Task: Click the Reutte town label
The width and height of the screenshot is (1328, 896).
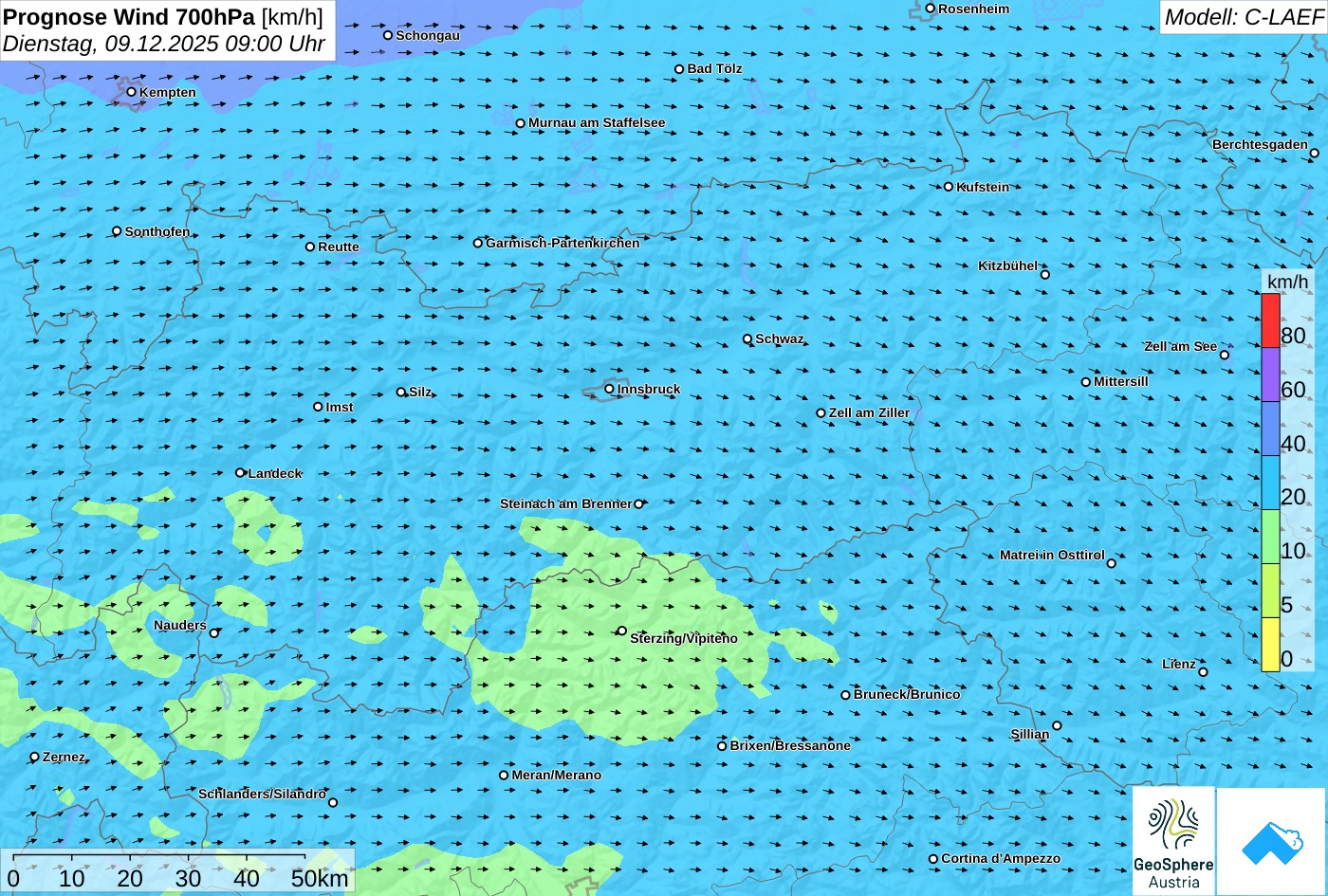Action: click(339, 247)
